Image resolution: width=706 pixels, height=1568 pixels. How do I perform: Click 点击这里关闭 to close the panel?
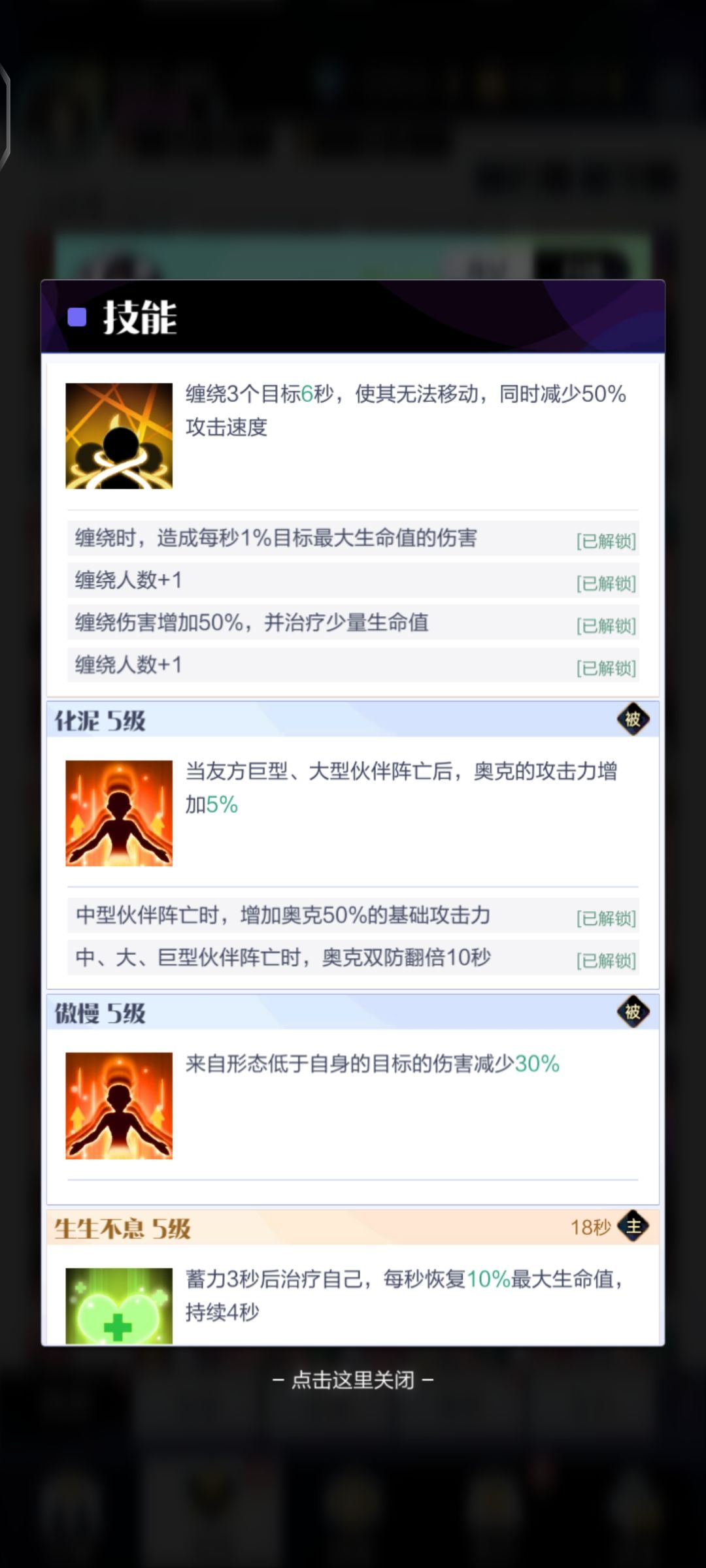[x=353, y=1379]
